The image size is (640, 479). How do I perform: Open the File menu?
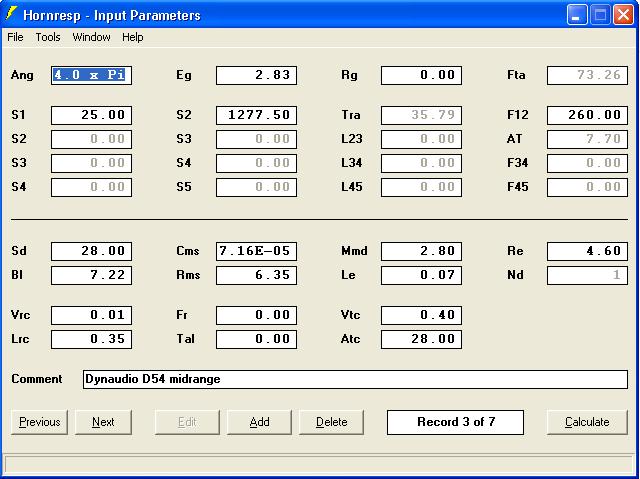15,37
